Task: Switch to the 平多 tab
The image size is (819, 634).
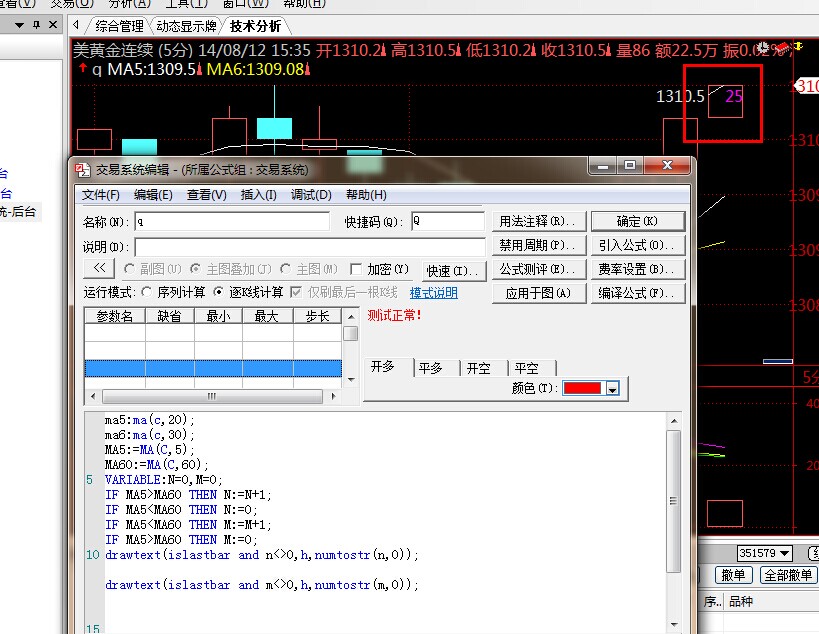Action: pyautogui.click(x=430, y=368)
